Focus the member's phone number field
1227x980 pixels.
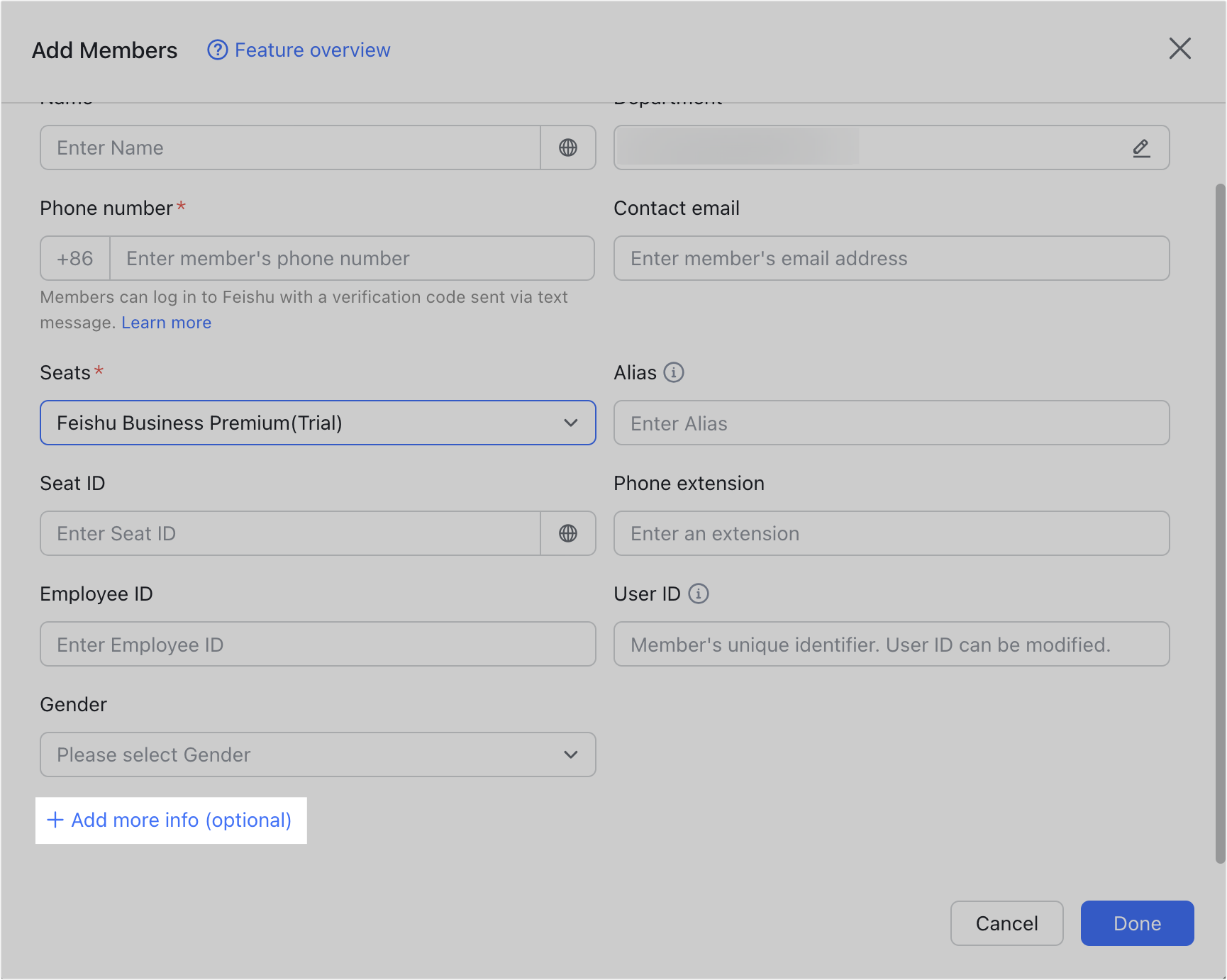pyautogui.click(x=352, y=258)
